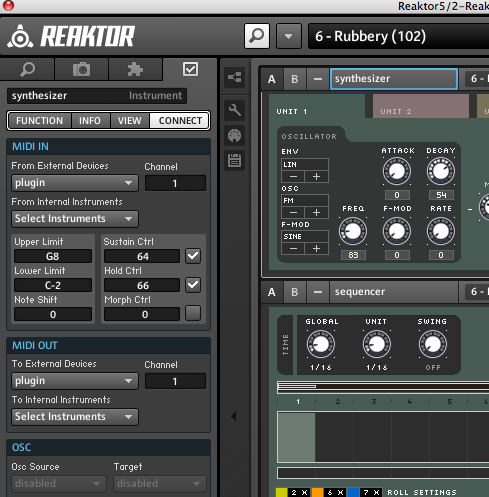Select view B on synthesizer header

coord(295,79)
